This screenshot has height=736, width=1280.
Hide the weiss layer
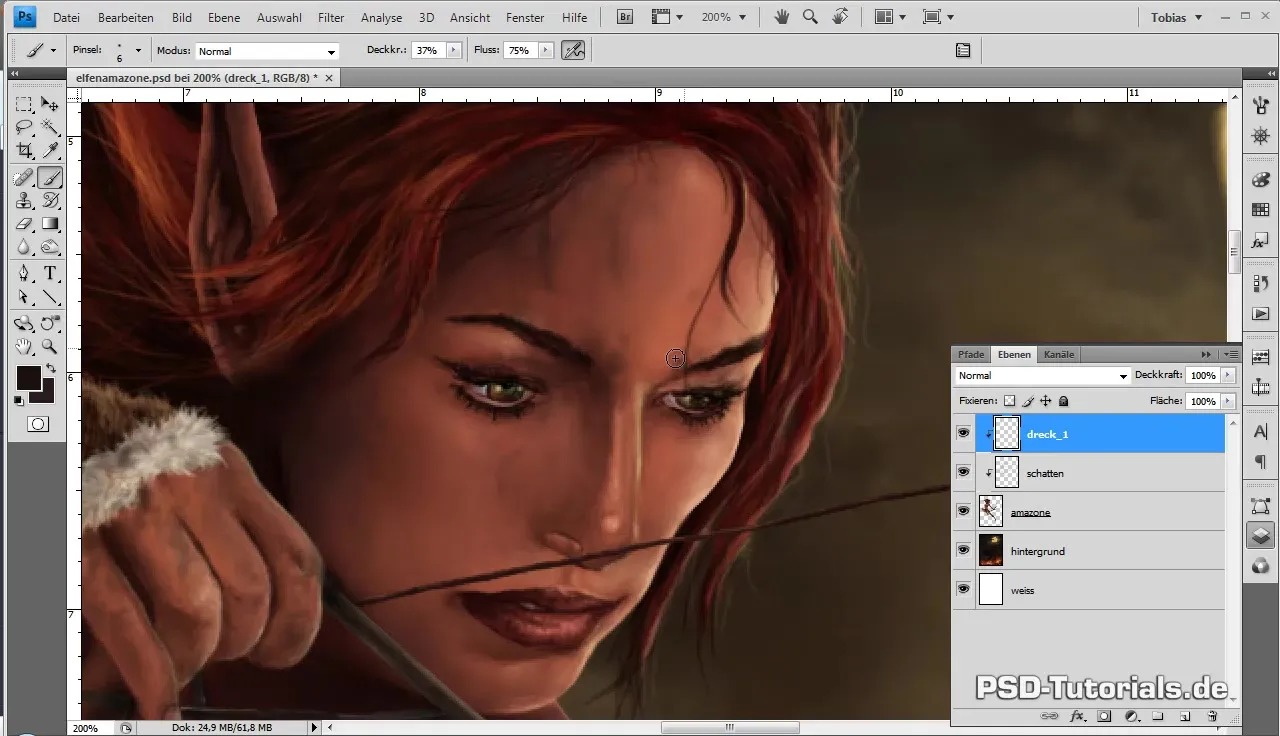[x=964, y=589]
